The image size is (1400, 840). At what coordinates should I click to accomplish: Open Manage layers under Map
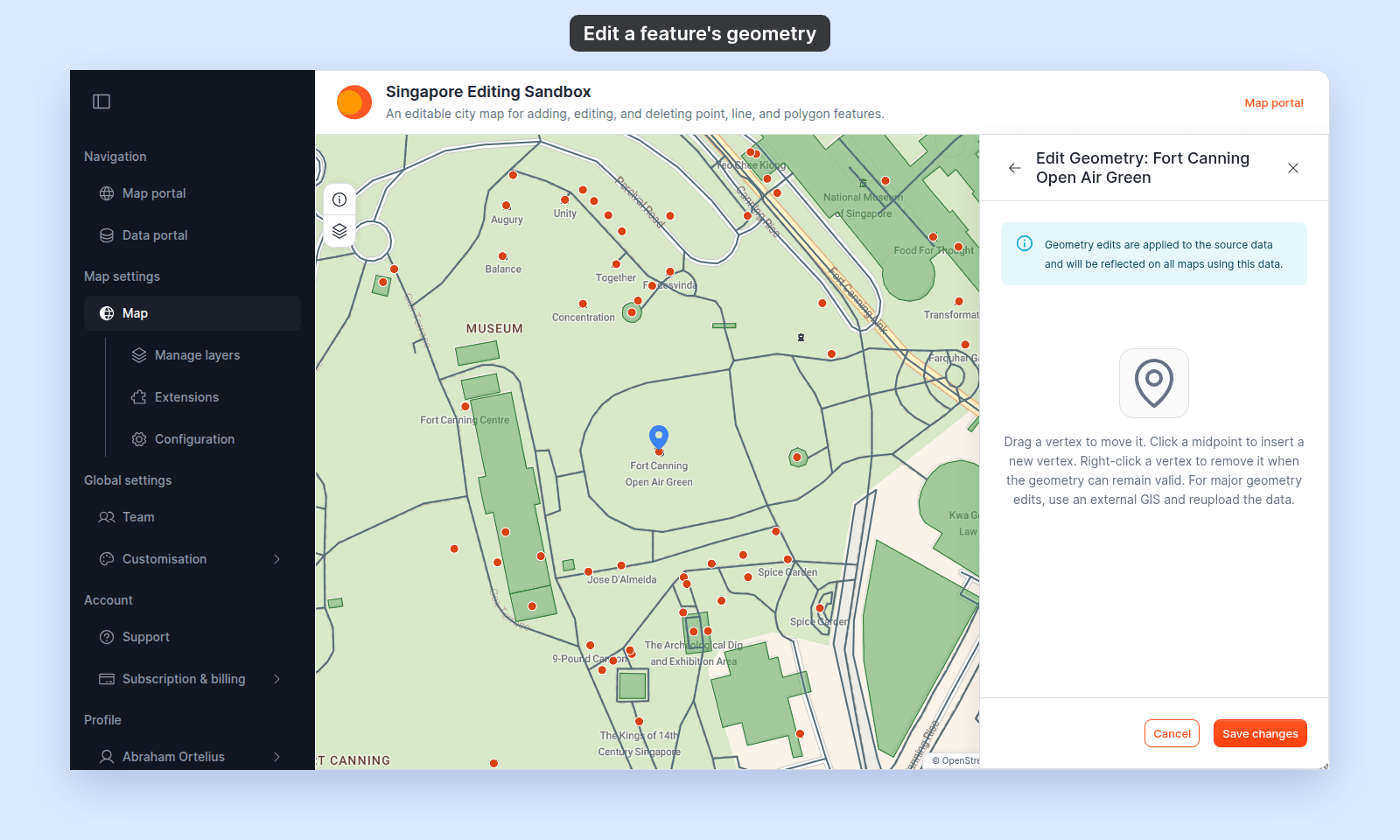208,355
